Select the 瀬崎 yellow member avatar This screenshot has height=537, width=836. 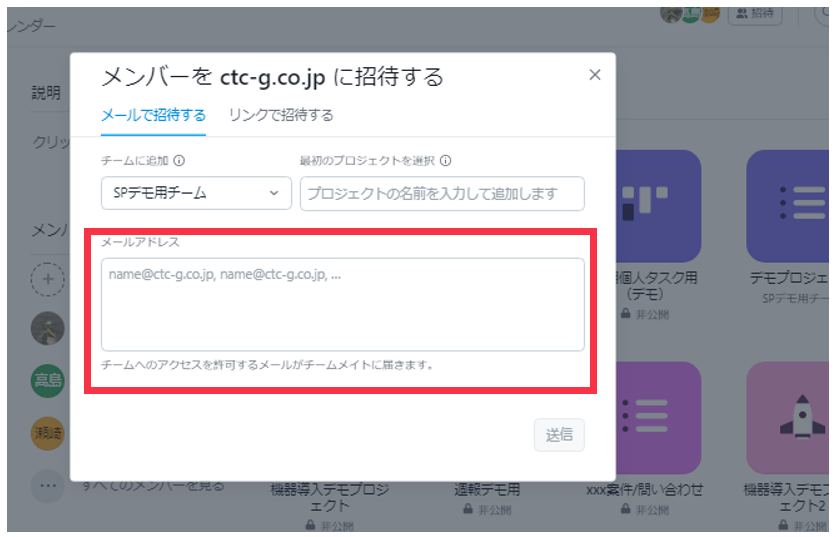click(x=47, y=433)
